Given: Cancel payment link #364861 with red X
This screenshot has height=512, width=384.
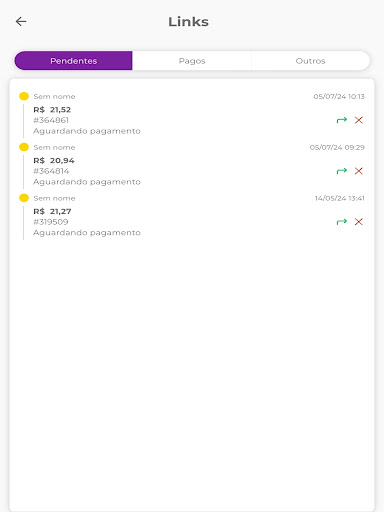Looking at the screenshot, I should tap(359, 120).
